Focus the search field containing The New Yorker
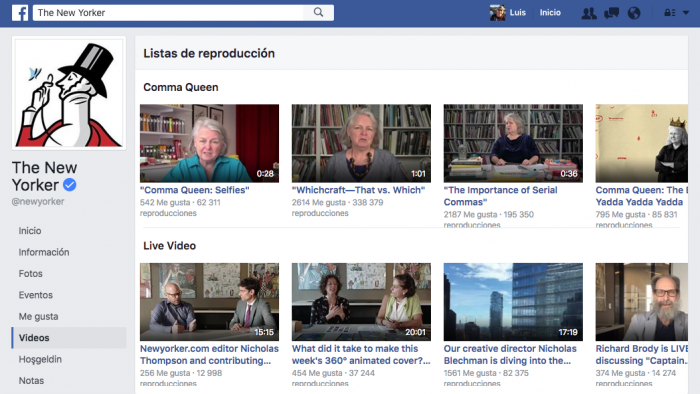700x394 pixels. click(168, 12)
